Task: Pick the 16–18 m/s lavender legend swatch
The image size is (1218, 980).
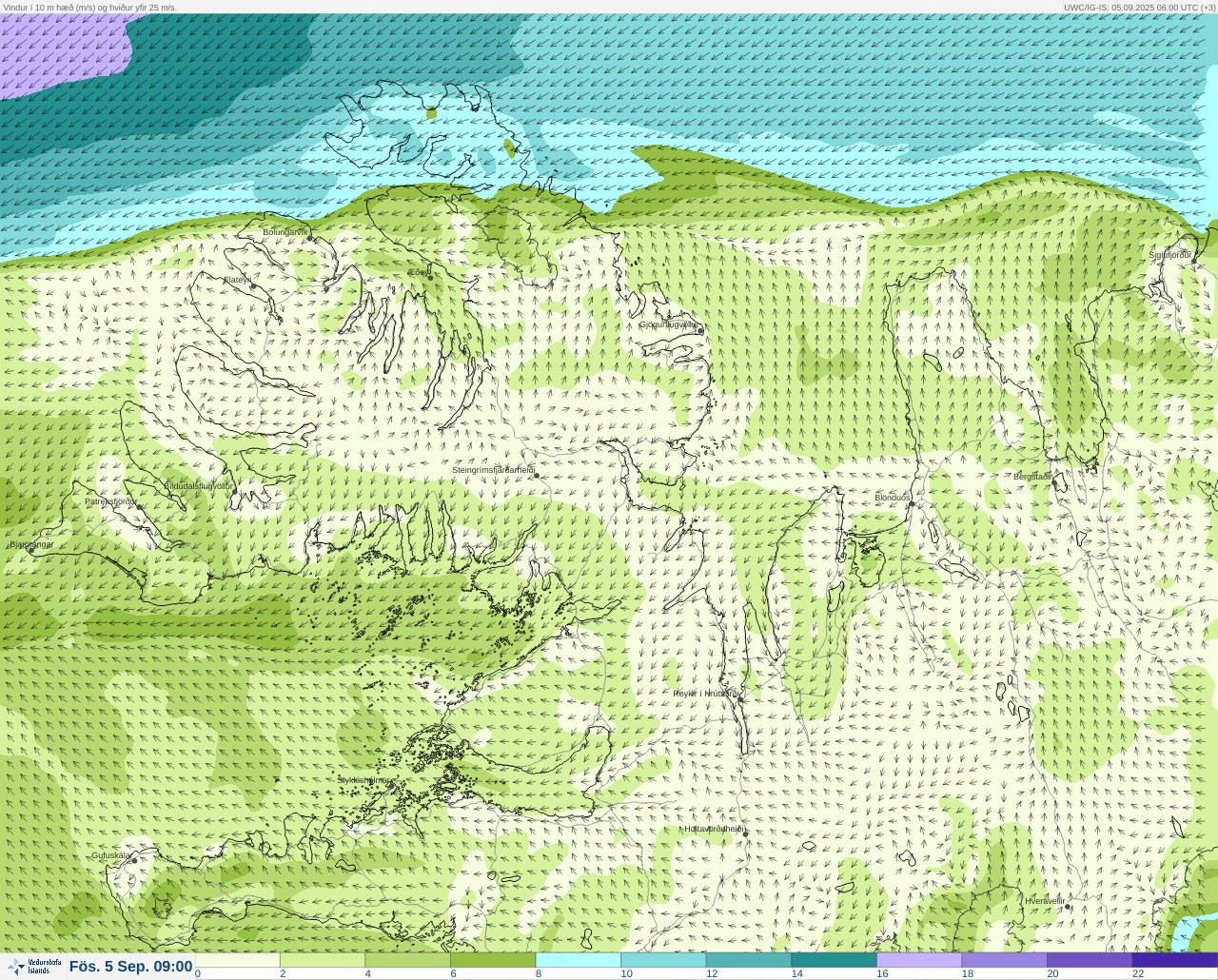Action: click(x=918, y=960)
